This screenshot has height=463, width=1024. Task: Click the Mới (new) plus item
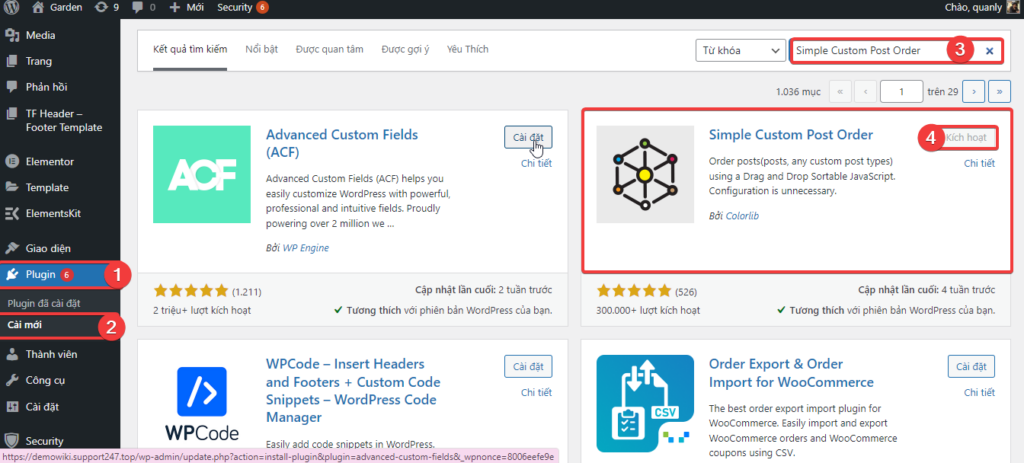187,7
